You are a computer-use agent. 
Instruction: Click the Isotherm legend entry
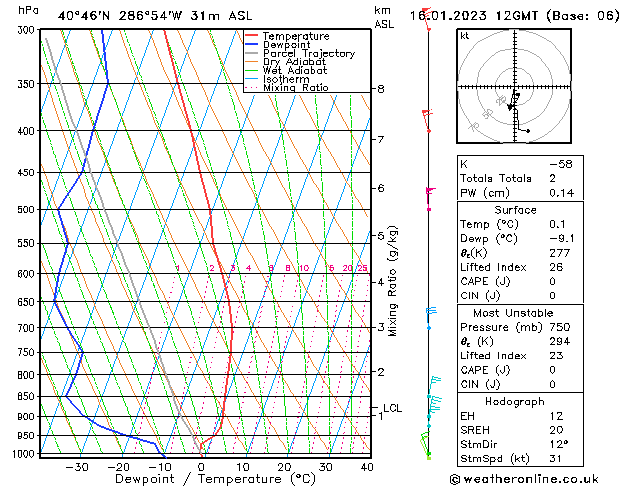[x=286, y=79]
